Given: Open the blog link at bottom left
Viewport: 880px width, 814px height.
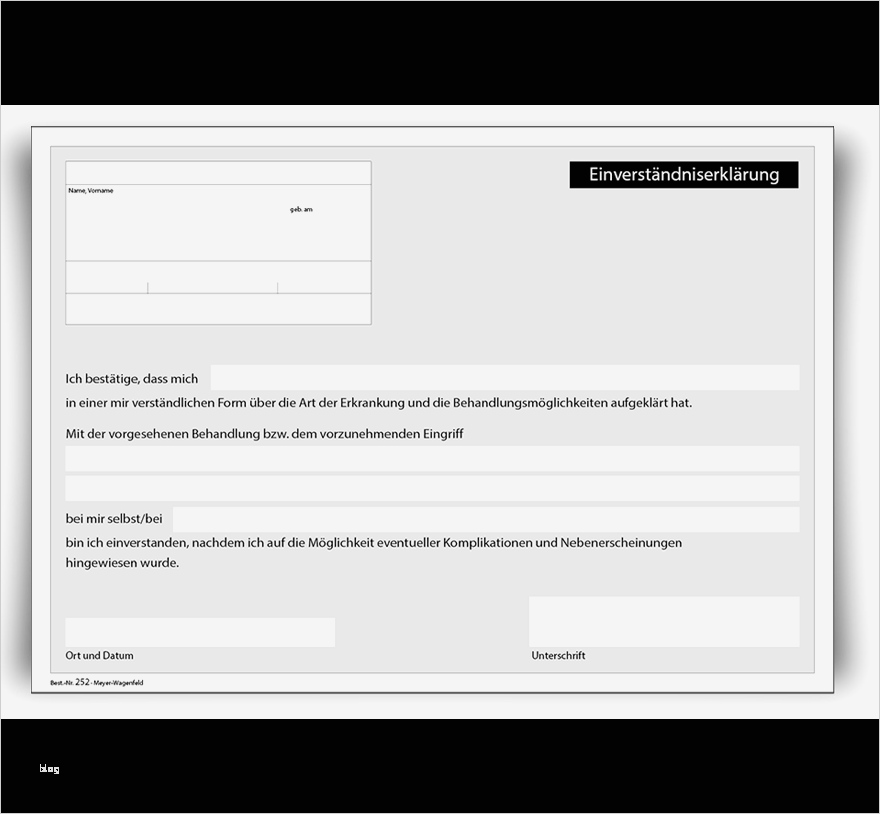Looking at the screenshot, I should (x=48, y=767).
